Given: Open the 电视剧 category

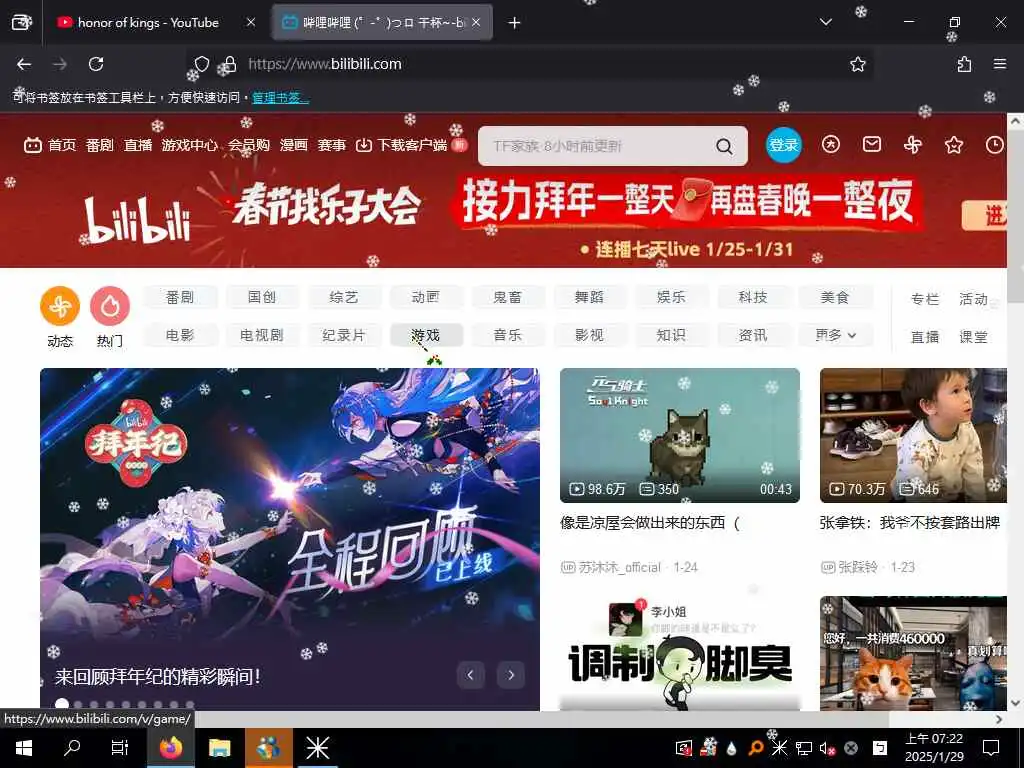Looking at the screenshot, I should (x=262, y=335).
